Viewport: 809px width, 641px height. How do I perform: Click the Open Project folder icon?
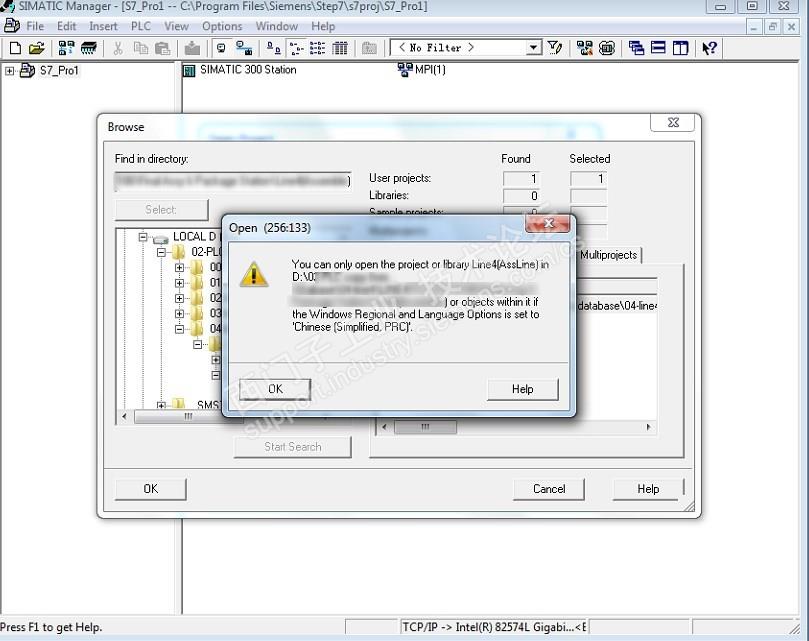(x=37, y=49)
